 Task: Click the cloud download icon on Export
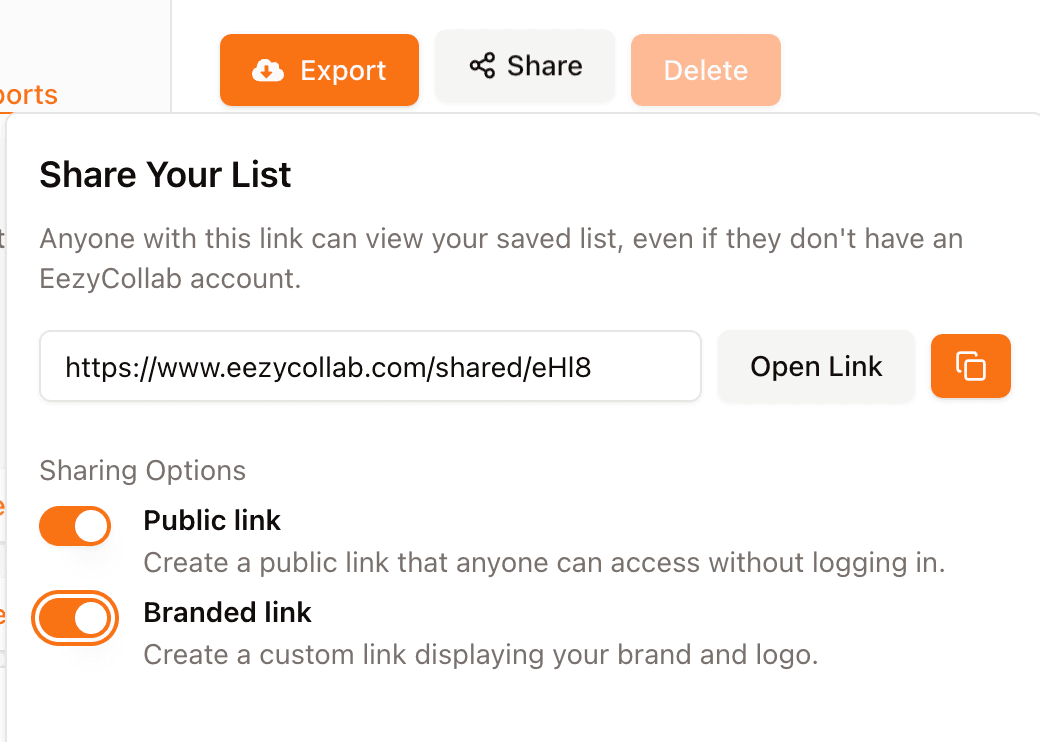[268, 70]
